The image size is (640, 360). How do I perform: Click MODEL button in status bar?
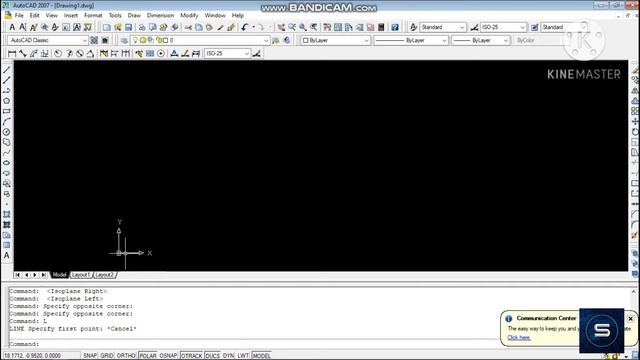coord(262,356)
